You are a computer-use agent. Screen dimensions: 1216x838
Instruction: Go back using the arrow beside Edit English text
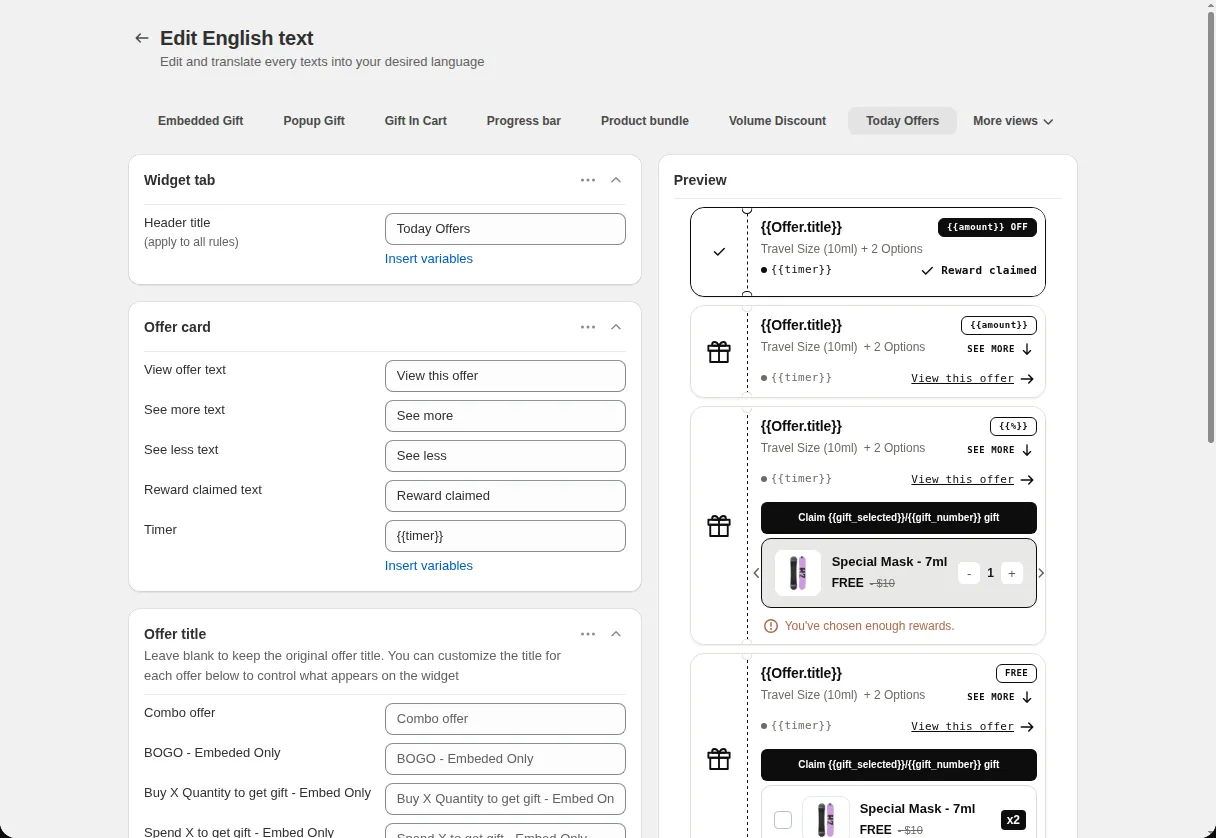pos(142,38)
